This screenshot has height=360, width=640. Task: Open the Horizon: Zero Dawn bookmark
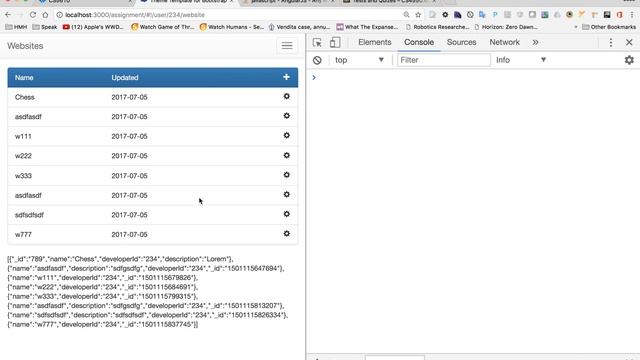[x=506, y=27]
